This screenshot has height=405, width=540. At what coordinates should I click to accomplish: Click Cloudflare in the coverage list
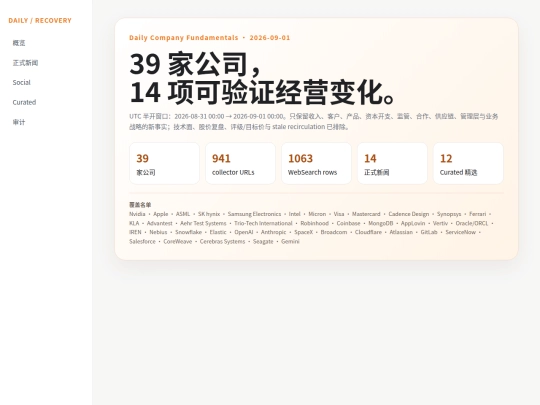pos(368,232)
